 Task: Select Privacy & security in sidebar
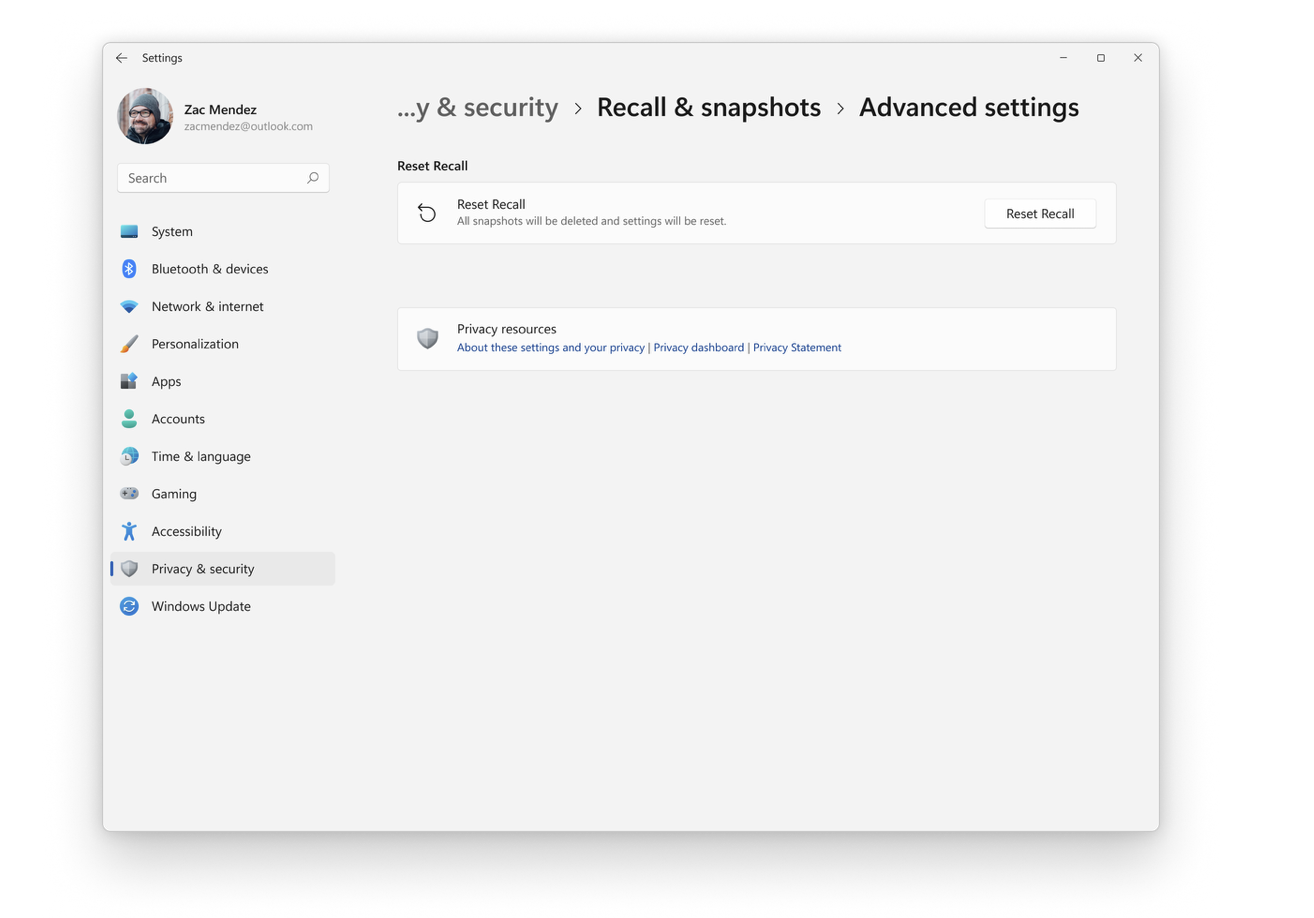point(202,569)
